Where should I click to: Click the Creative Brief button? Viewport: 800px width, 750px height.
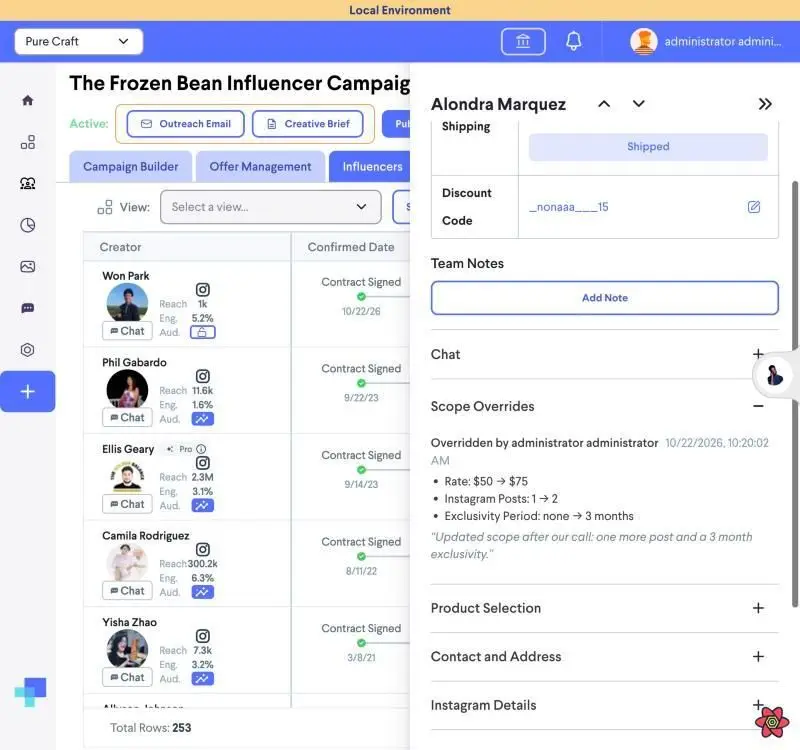tap(308, 124)
